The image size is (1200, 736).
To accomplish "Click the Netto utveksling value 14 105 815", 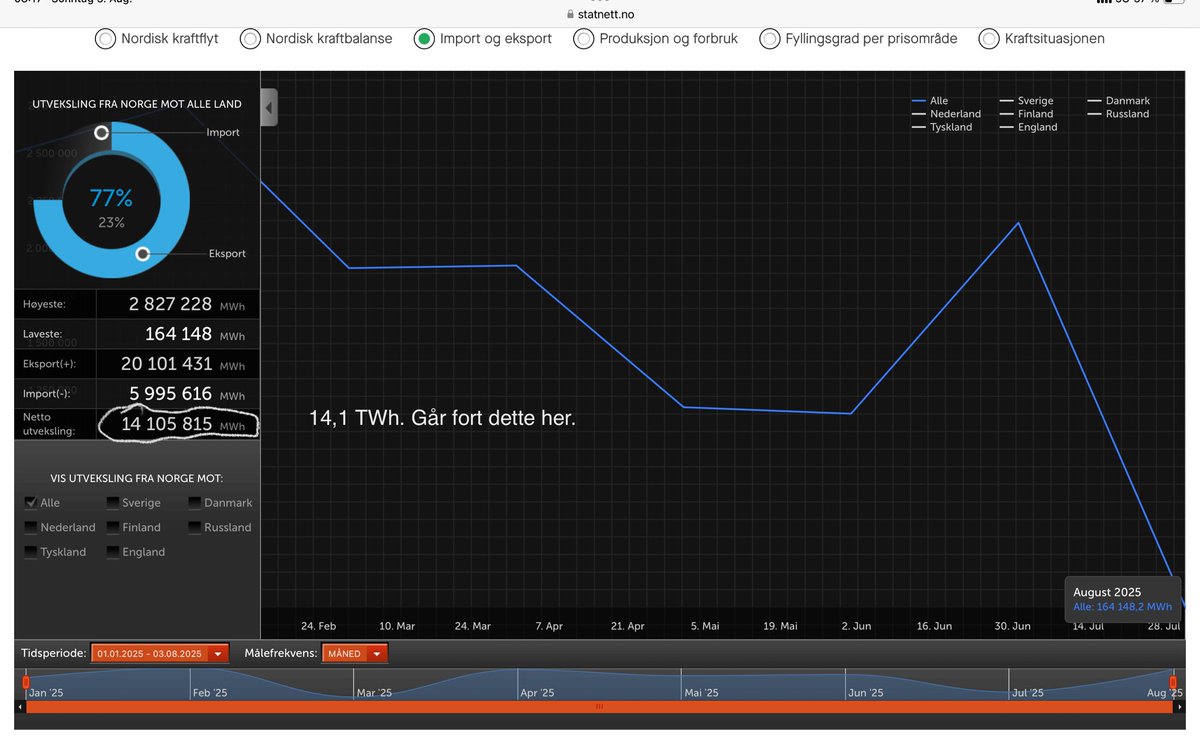I will 167,424.
